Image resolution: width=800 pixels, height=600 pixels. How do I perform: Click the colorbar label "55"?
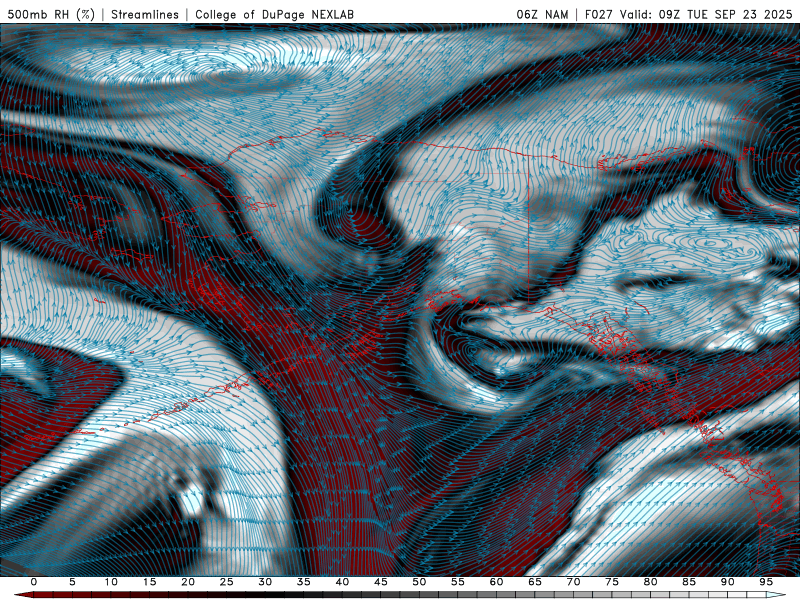(x=458, y=582)
